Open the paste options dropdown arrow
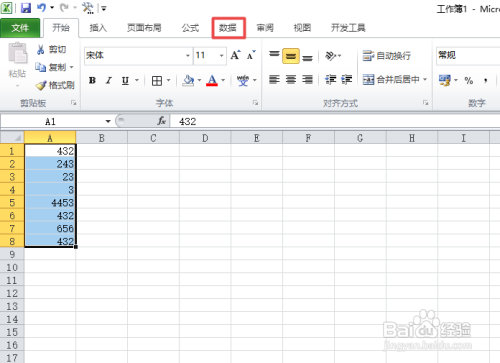The image size is (500, 363). coord(17,86)
